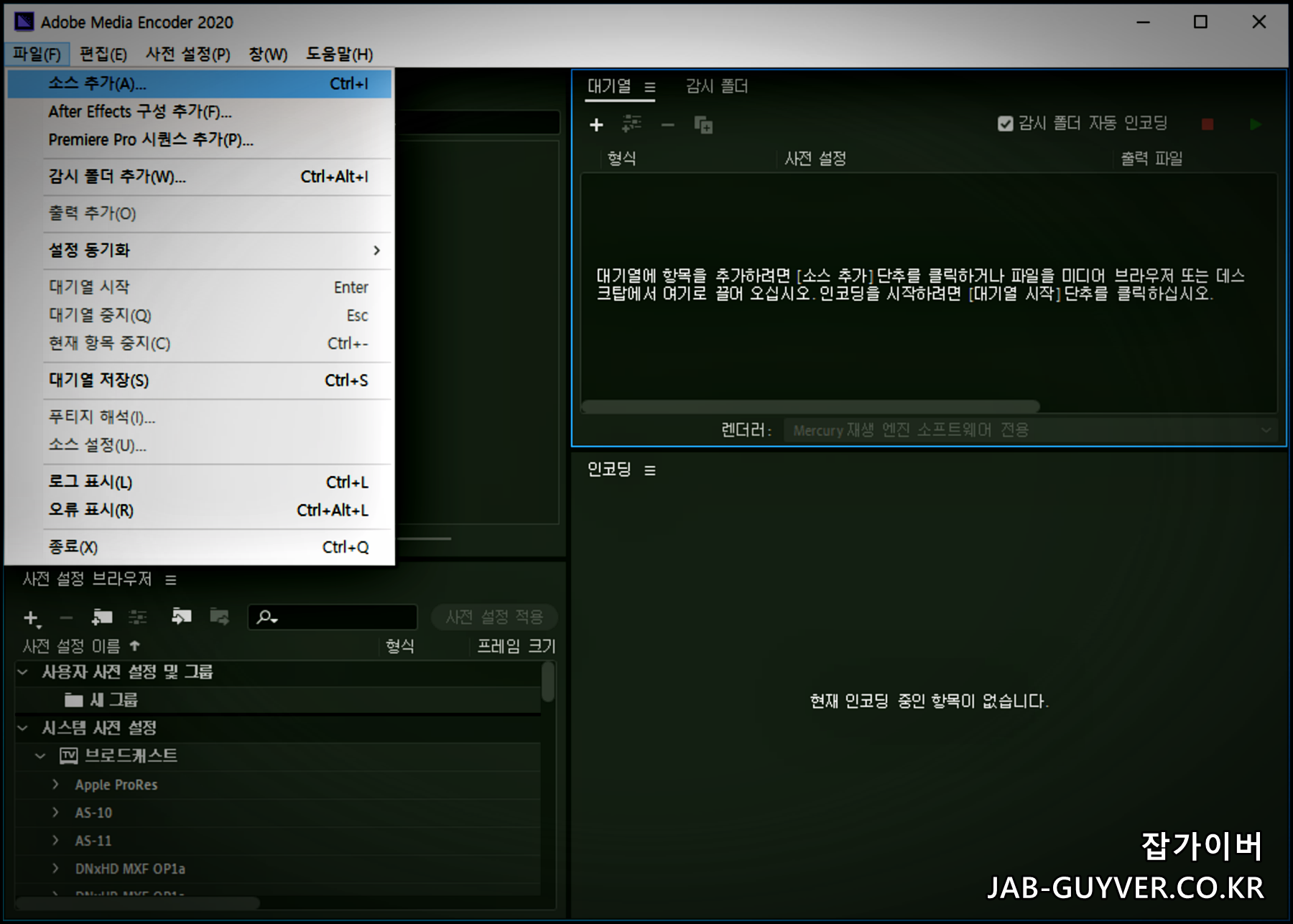Viewport: 1293px width, 924px height.
Task: Click the queue panel horizontal scrollbar
Action: 810,406
